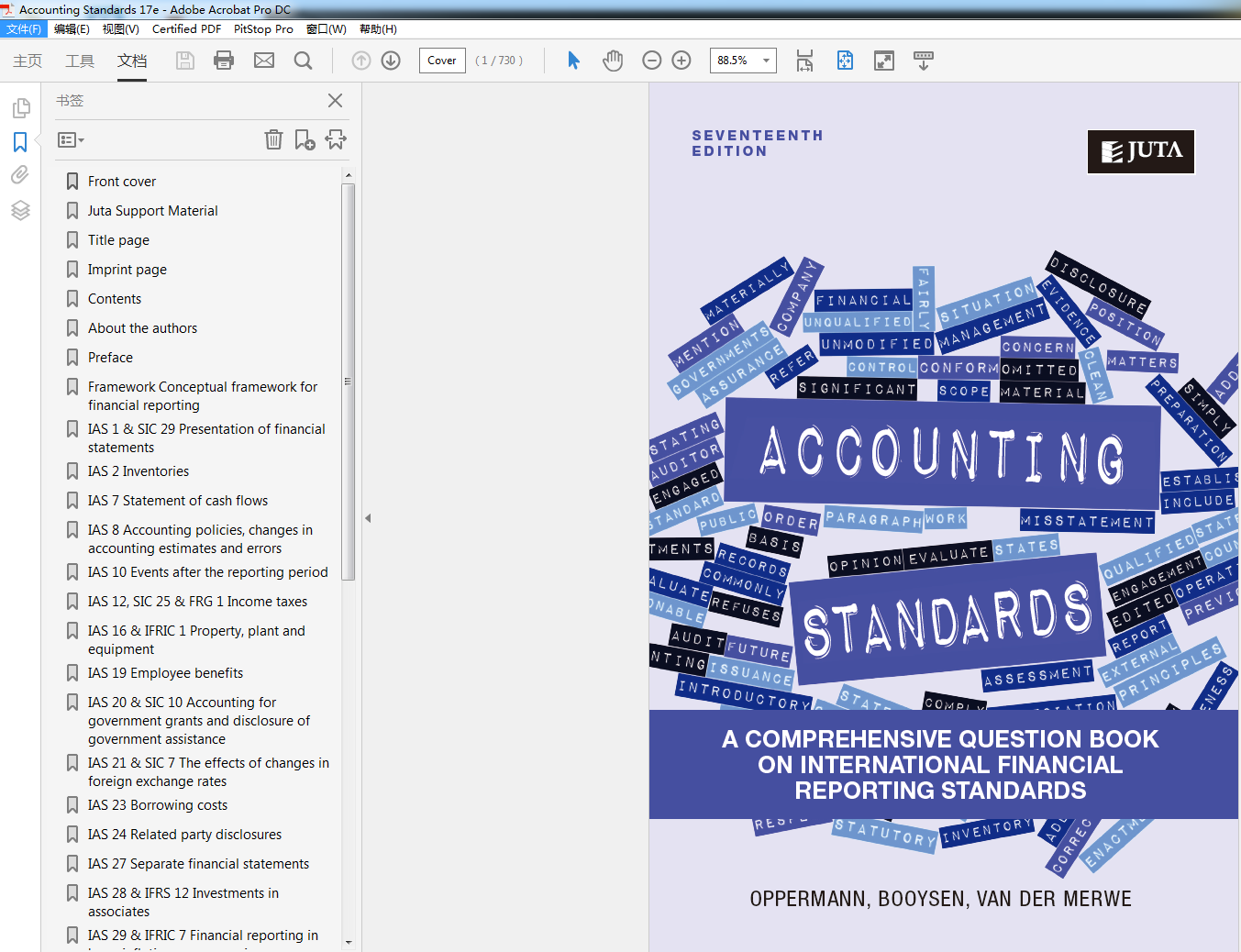Jump to IAS 21 & SIC 7 bookmark
The height and width of the screenshot is (952, 1241).
[208, 772]
